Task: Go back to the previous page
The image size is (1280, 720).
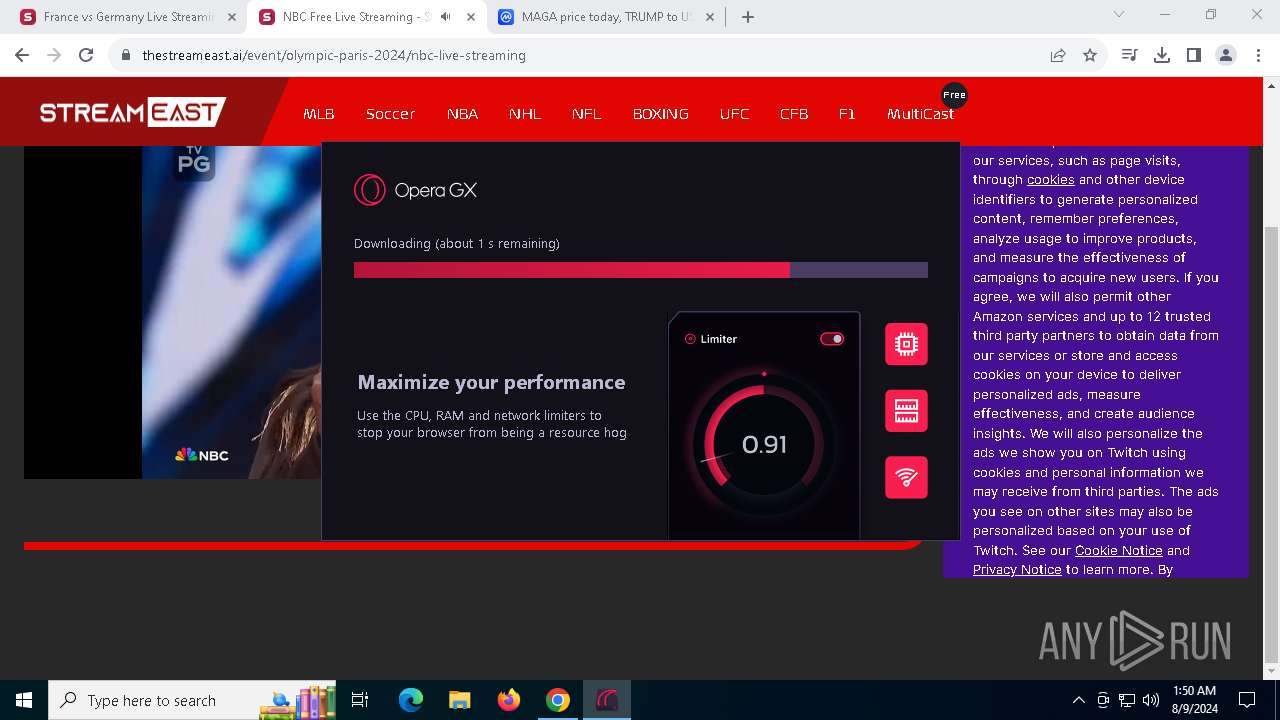Action: pos(22,55)
